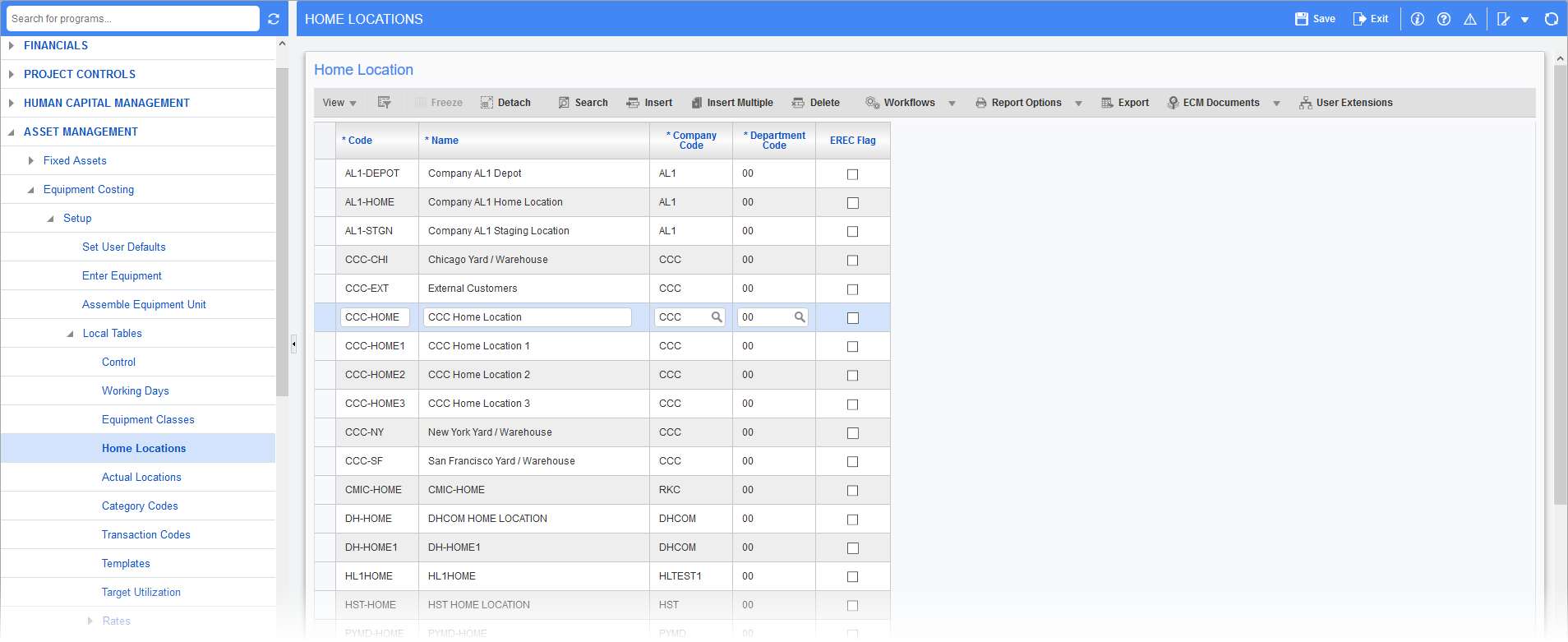The width and height of the screenshot is (1568, 642).
Task: Toggle EREC Flag for CCC-EXT
Action: [x=853, y=289]
